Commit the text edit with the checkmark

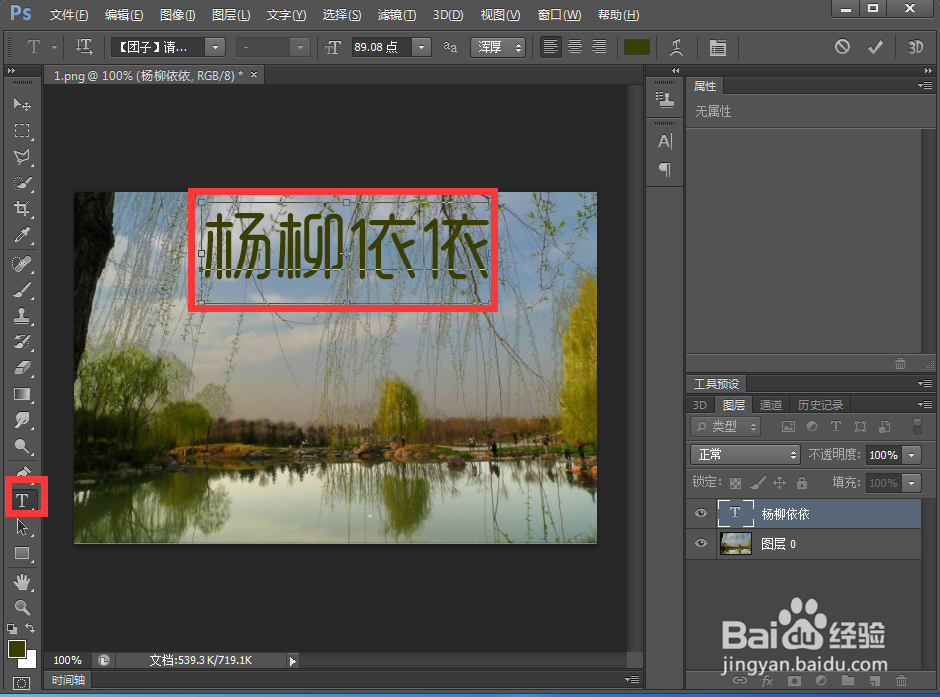[x=873, y=46]
